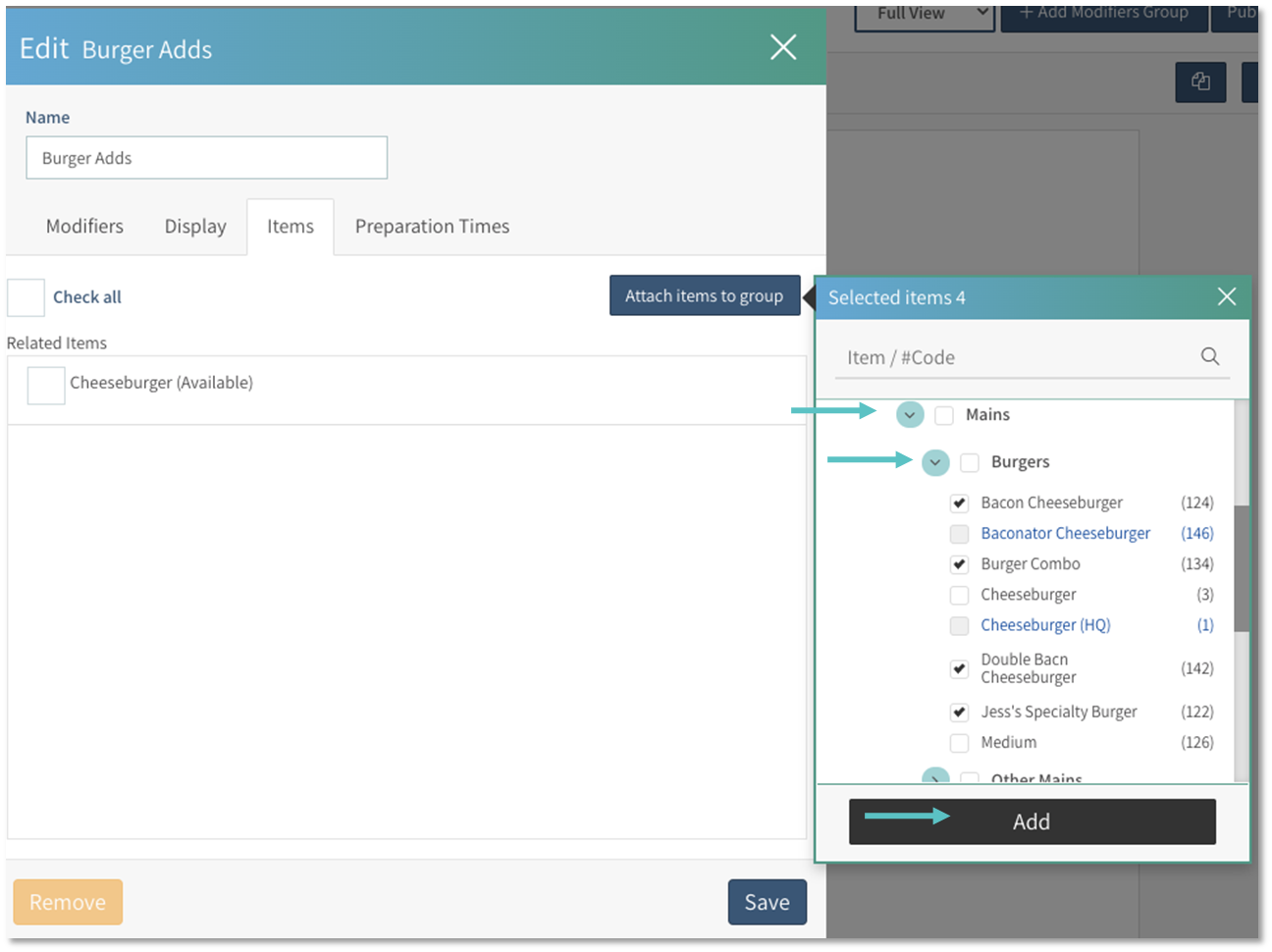Open the Full View dropdown
Screen dimensions: 1272x952
point(924,14)
